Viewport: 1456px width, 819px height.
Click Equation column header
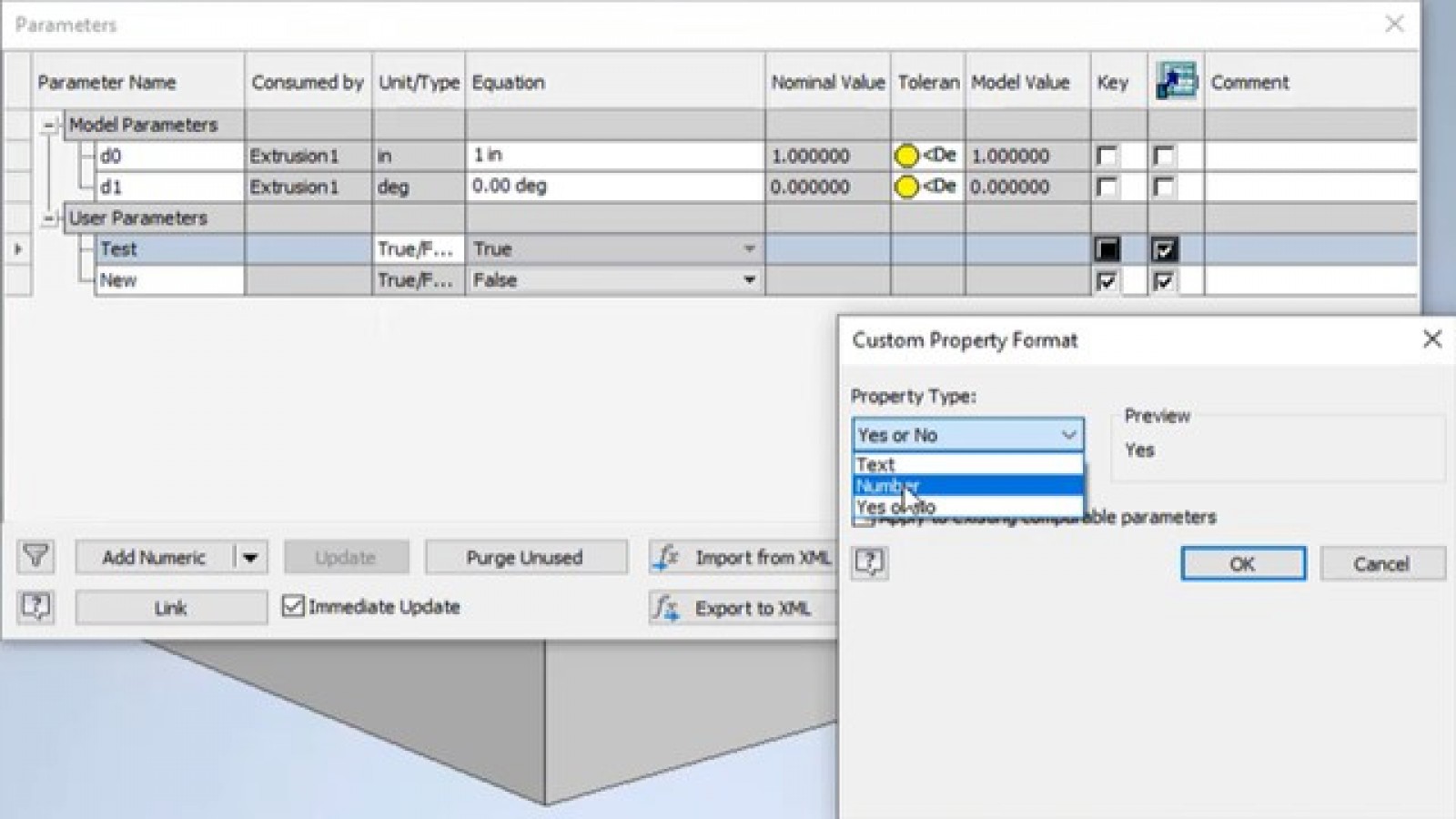(614, 82)
